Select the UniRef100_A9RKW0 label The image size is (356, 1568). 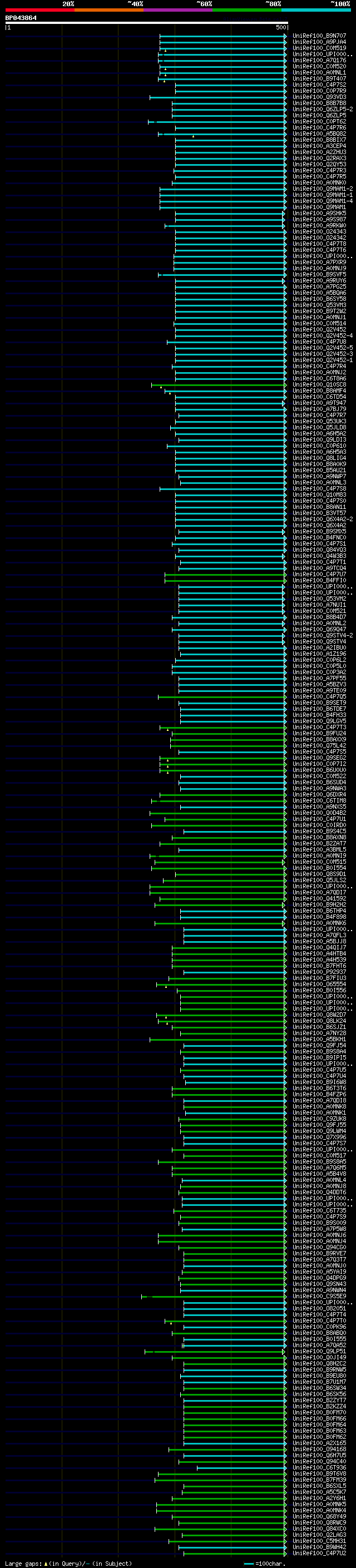click(x=319, y=225)
